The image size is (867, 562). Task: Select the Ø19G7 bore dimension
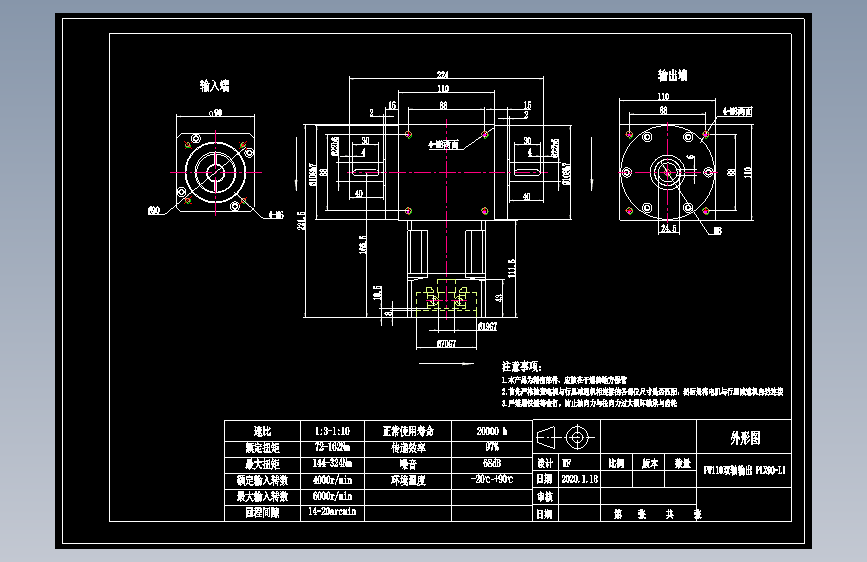pyautogui.click(x=487, y=326)
